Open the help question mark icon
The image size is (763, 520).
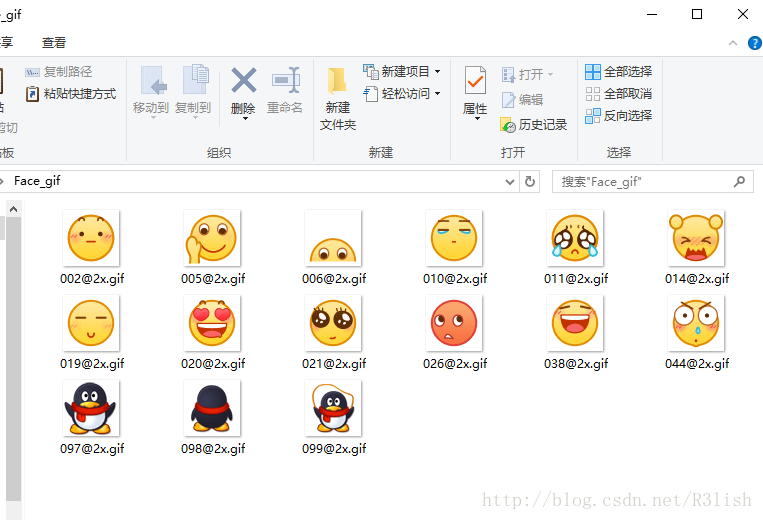coord(755,43)
